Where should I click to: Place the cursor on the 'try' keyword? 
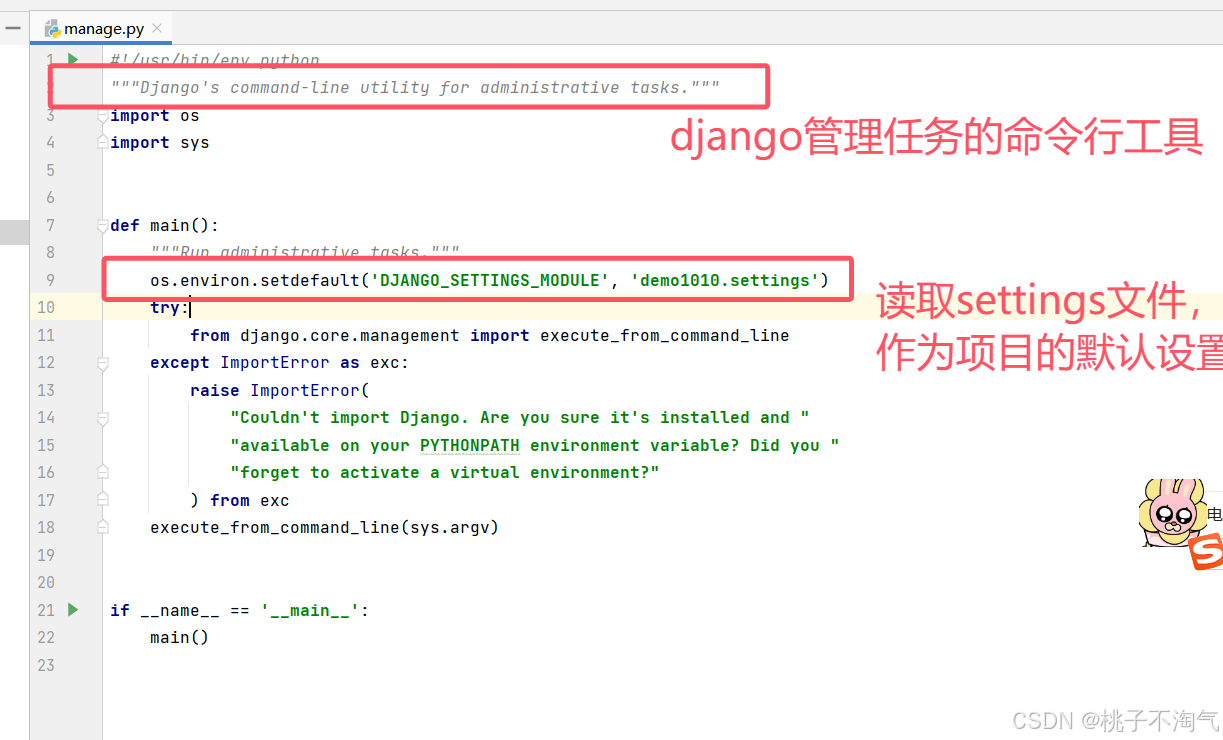(x=165, y=308)
